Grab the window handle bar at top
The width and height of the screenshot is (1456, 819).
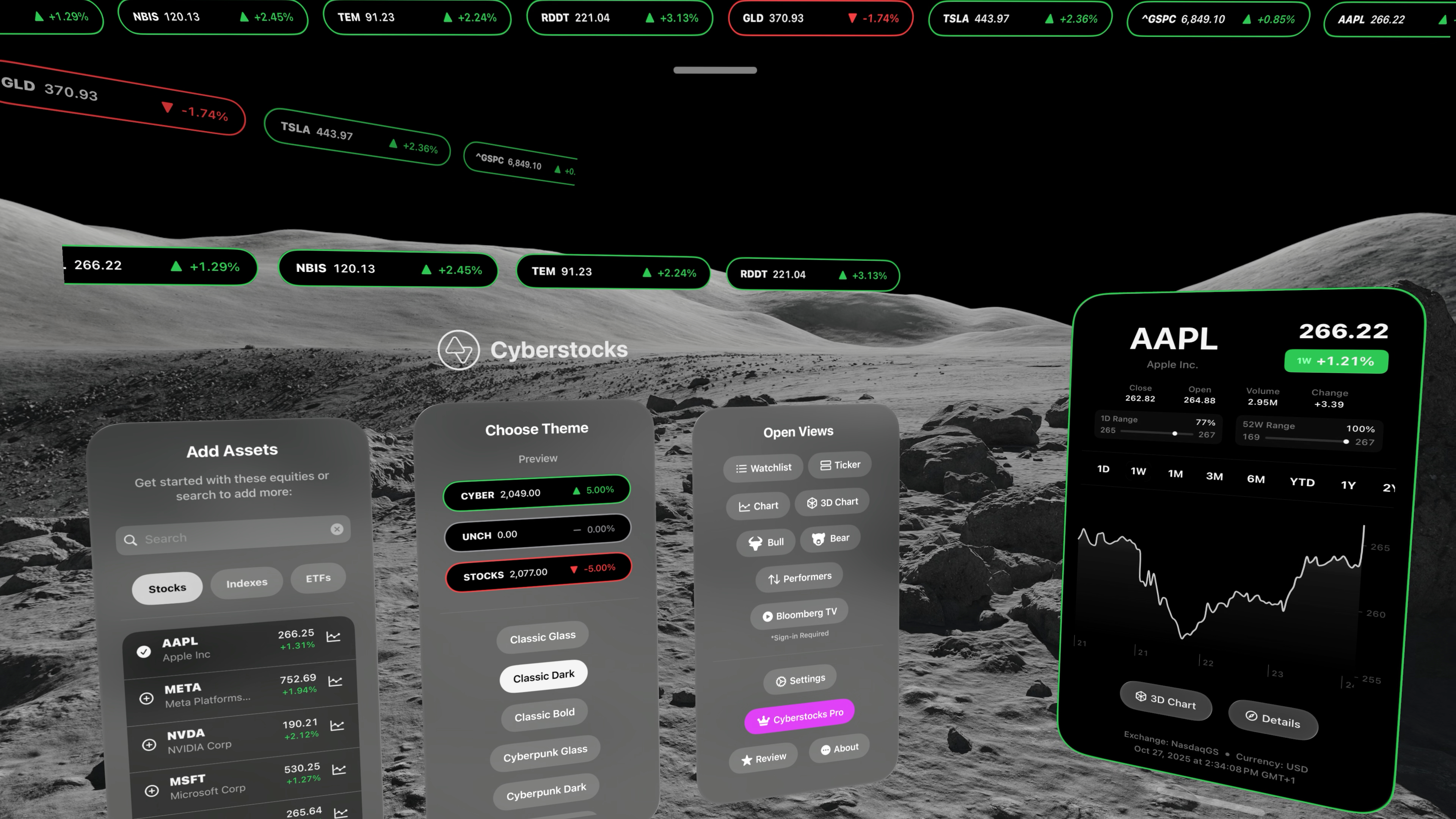[x=715, y=70]
